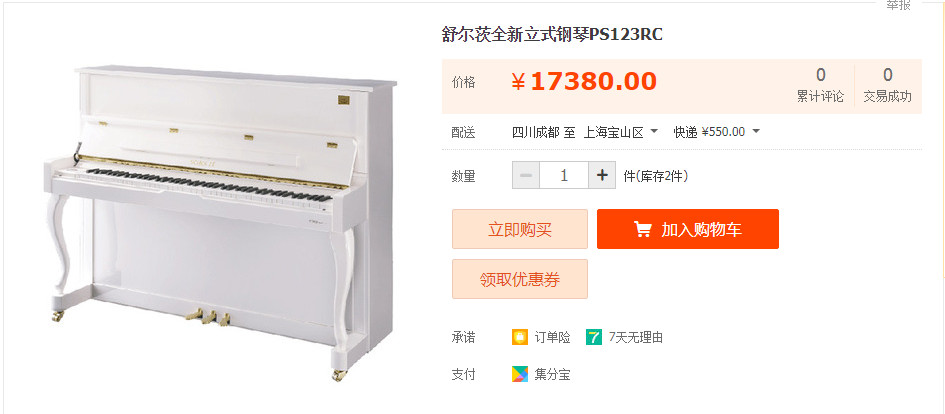The image size is (945, 414).
Task: Open the 快递 ¥550.00 shipping dropdown
Action: (717, 132)
